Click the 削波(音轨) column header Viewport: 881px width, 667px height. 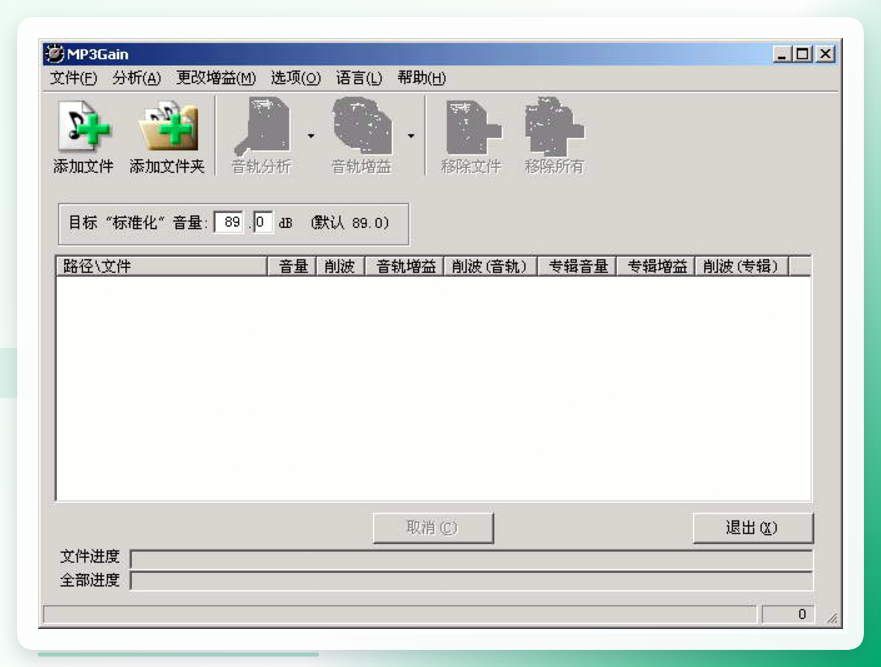pos(491,266)
